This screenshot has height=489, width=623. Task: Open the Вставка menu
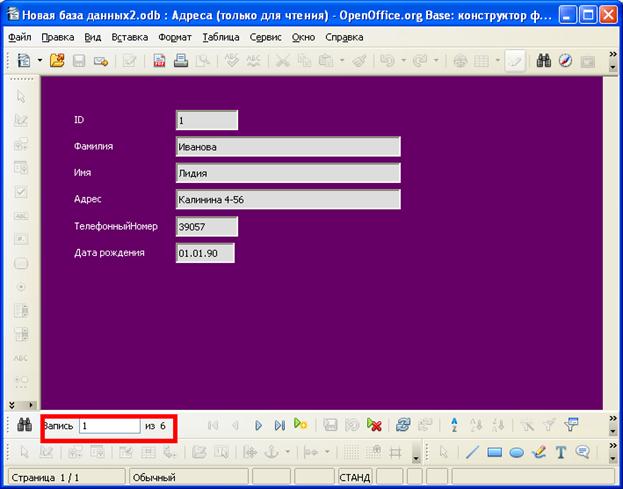click(130, 37)
